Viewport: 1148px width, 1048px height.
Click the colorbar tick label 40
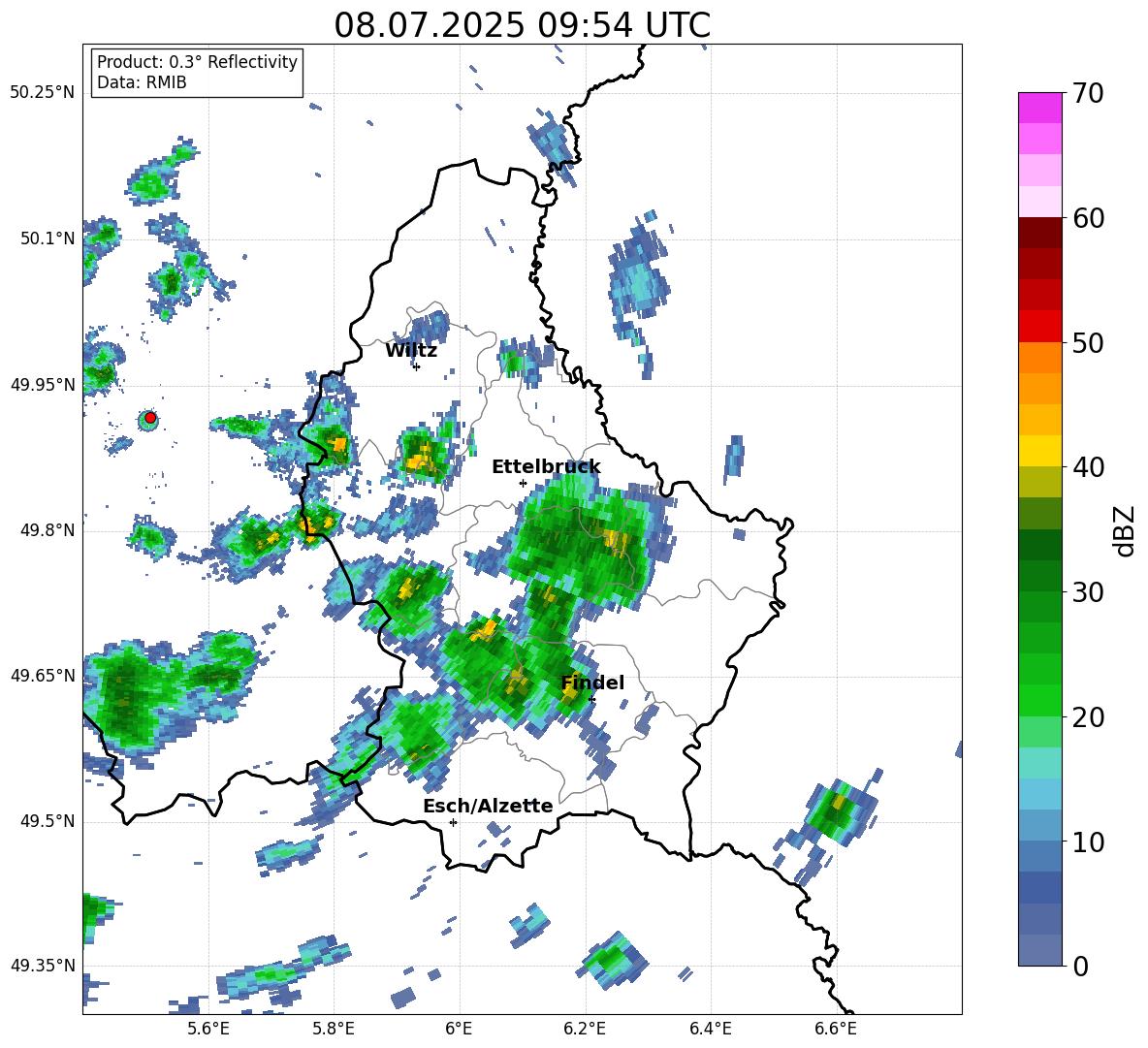1088,467
